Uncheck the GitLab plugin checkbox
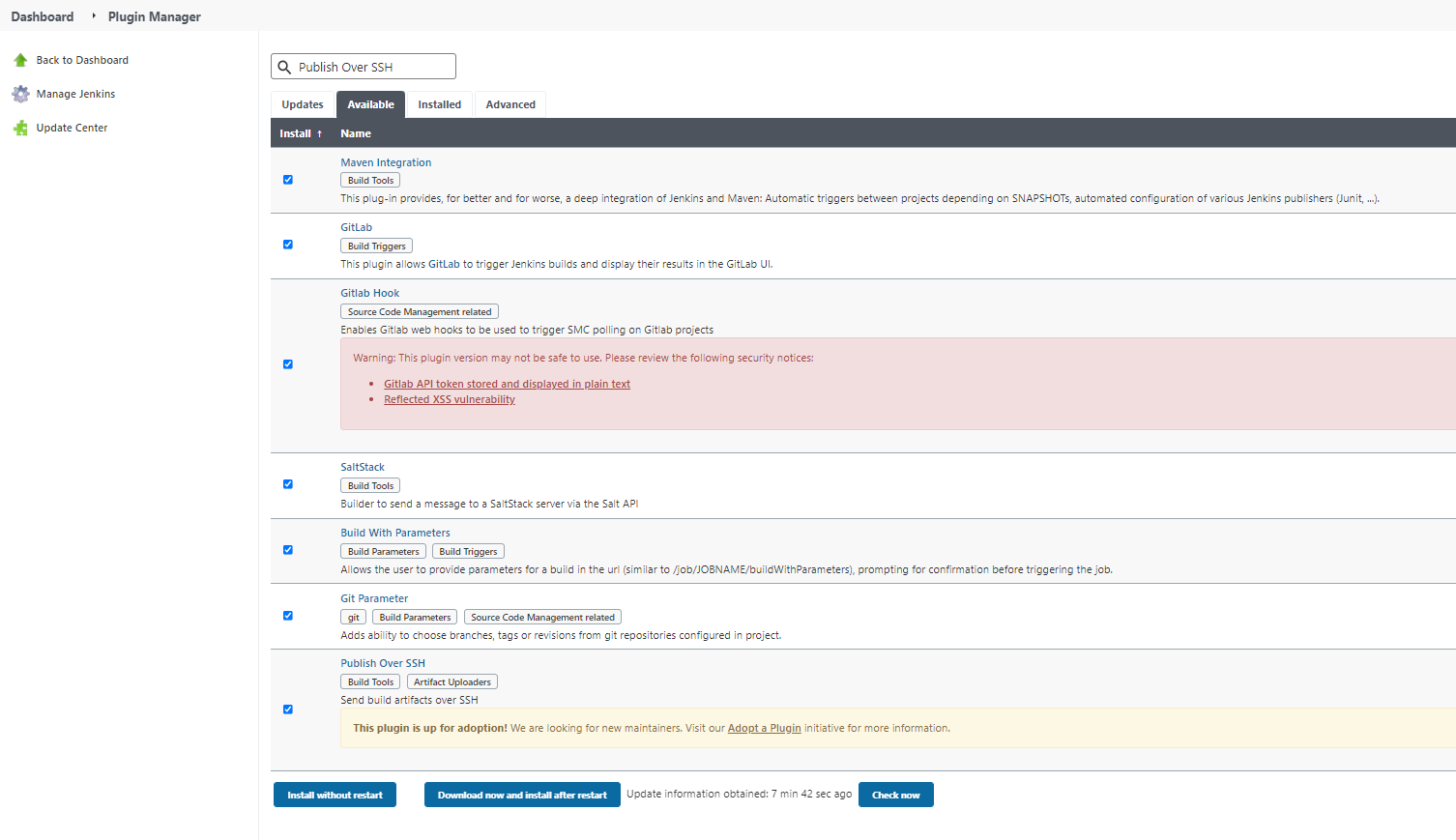This screenshot has width=1456, height=840. click(288, 245)
